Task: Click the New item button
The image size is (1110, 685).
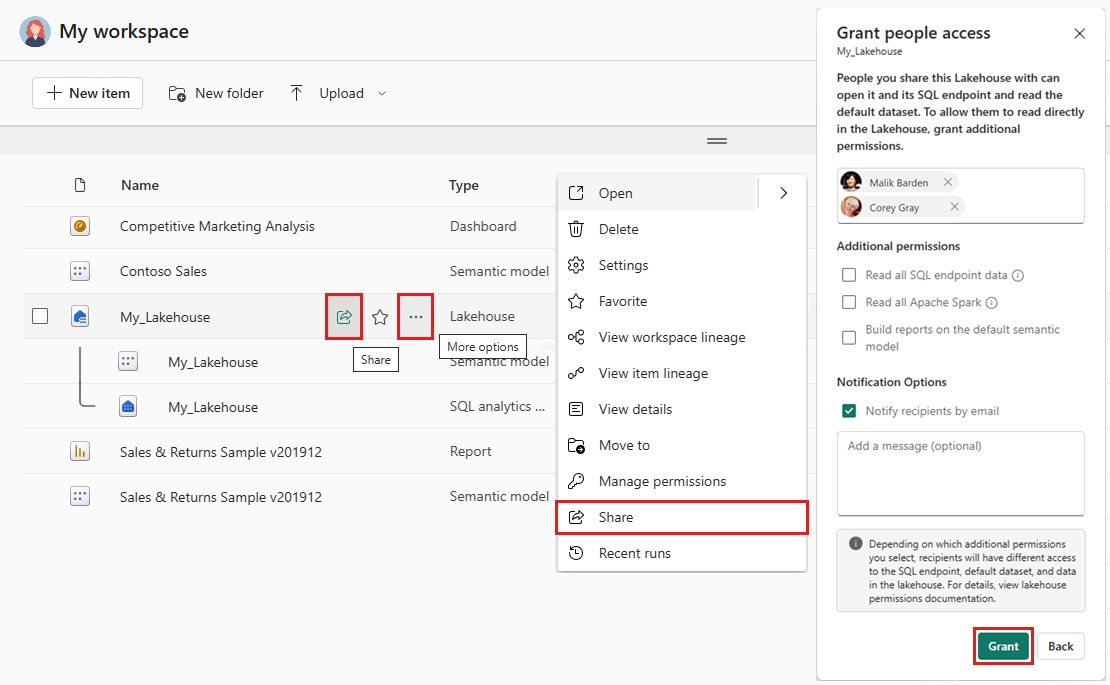Action: (x=88, y=93)
